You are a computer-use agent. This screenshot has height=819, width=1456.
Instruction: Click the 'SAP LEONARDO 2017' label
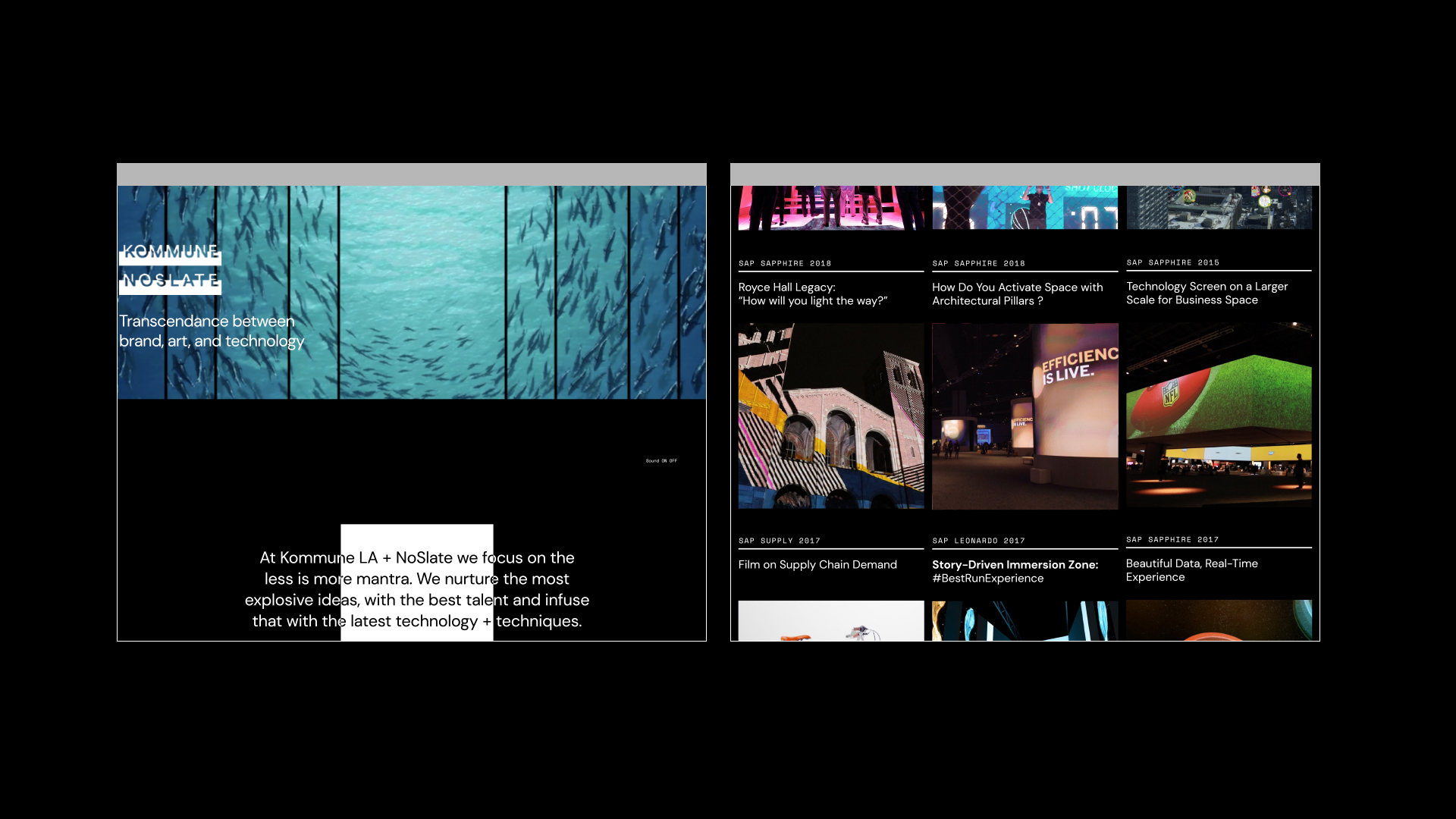pyautogui.click(x=978, y=541)
